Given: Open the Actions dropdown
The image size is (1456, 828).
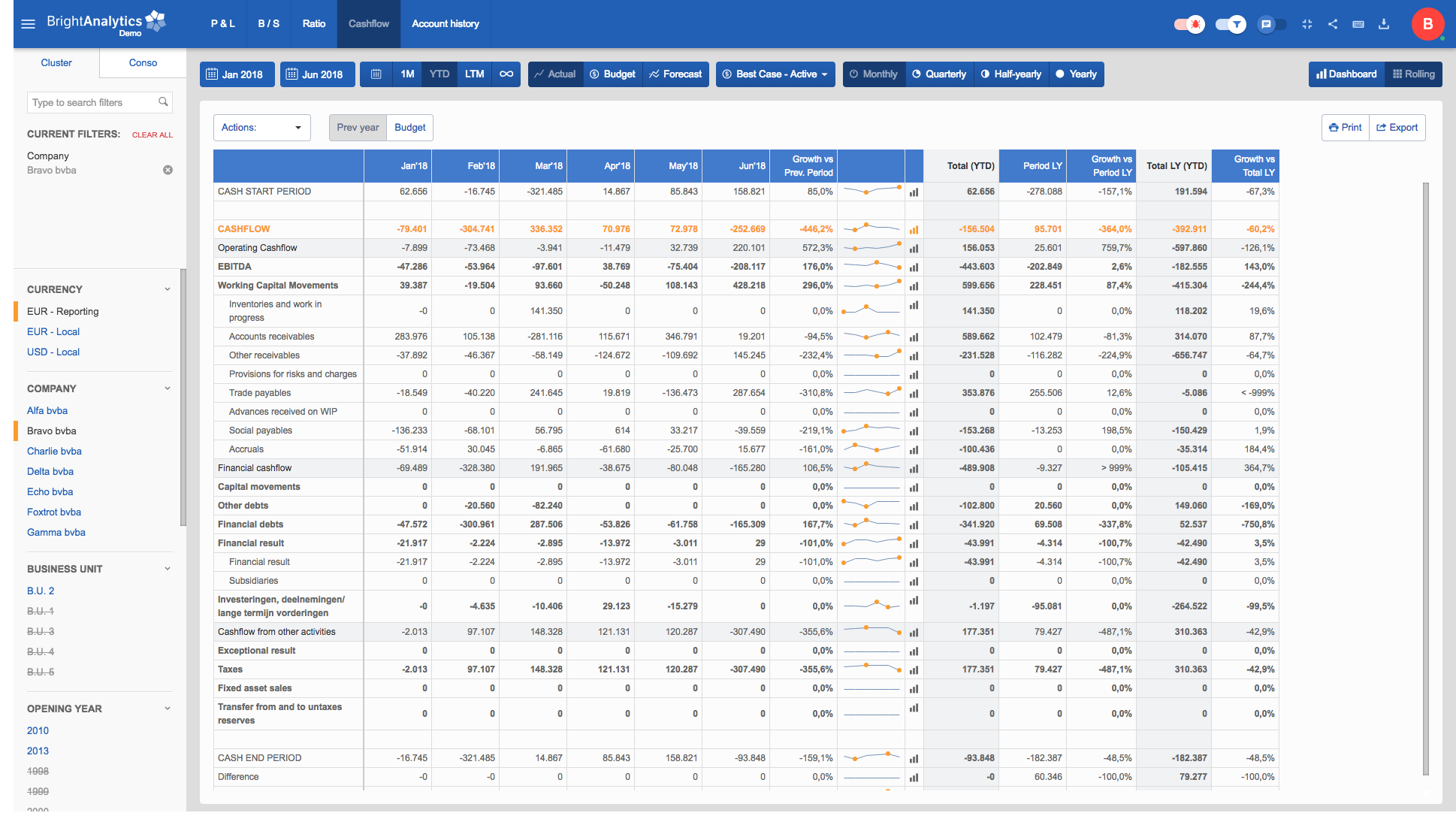Looking at the screenshot, I should coord(261,127).
